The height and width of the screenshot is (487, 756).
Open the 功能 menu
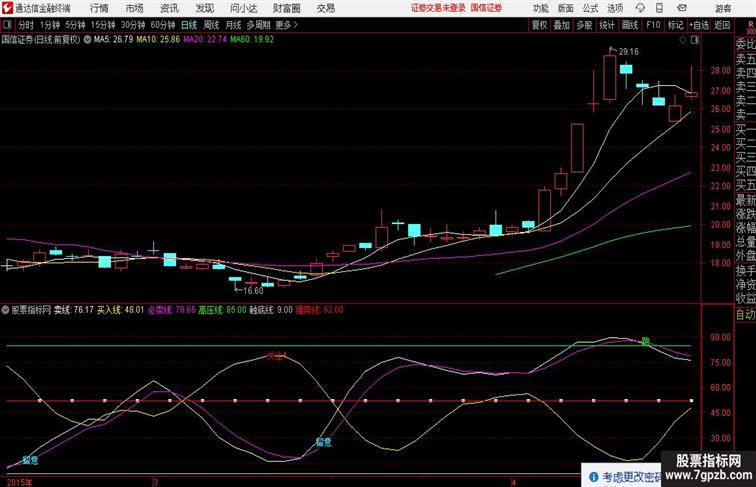pos(541,8)
